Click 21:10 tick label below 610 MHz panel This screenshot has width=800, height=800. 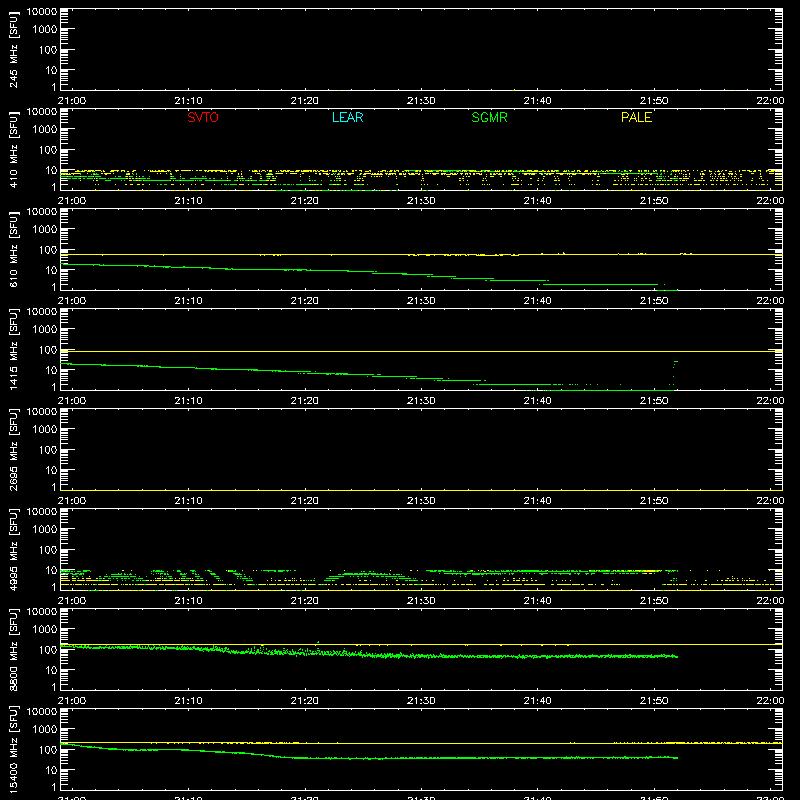188,301
